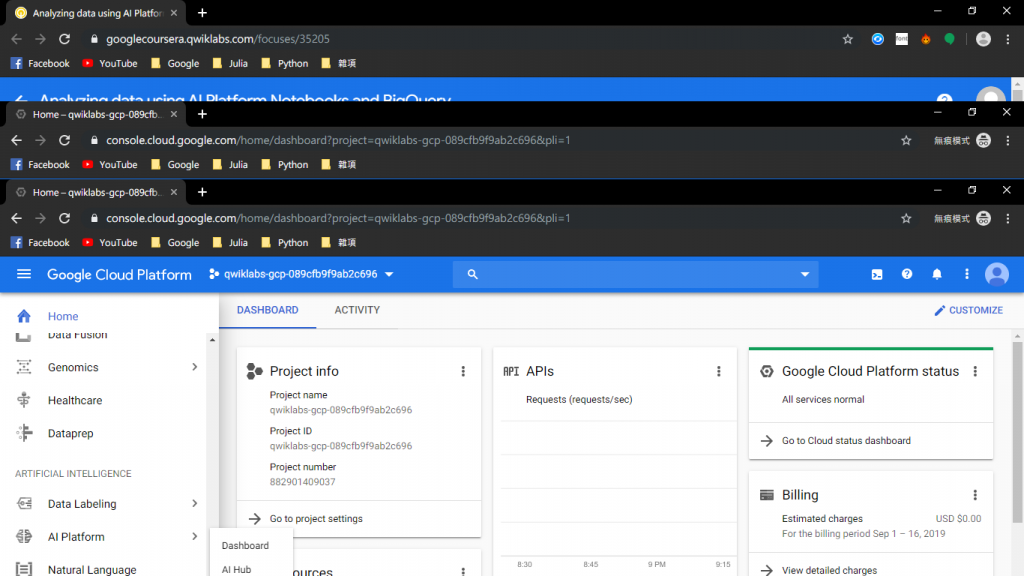
Task: Open APIs card three-dot menu
Action: click(x=718, y=372)
